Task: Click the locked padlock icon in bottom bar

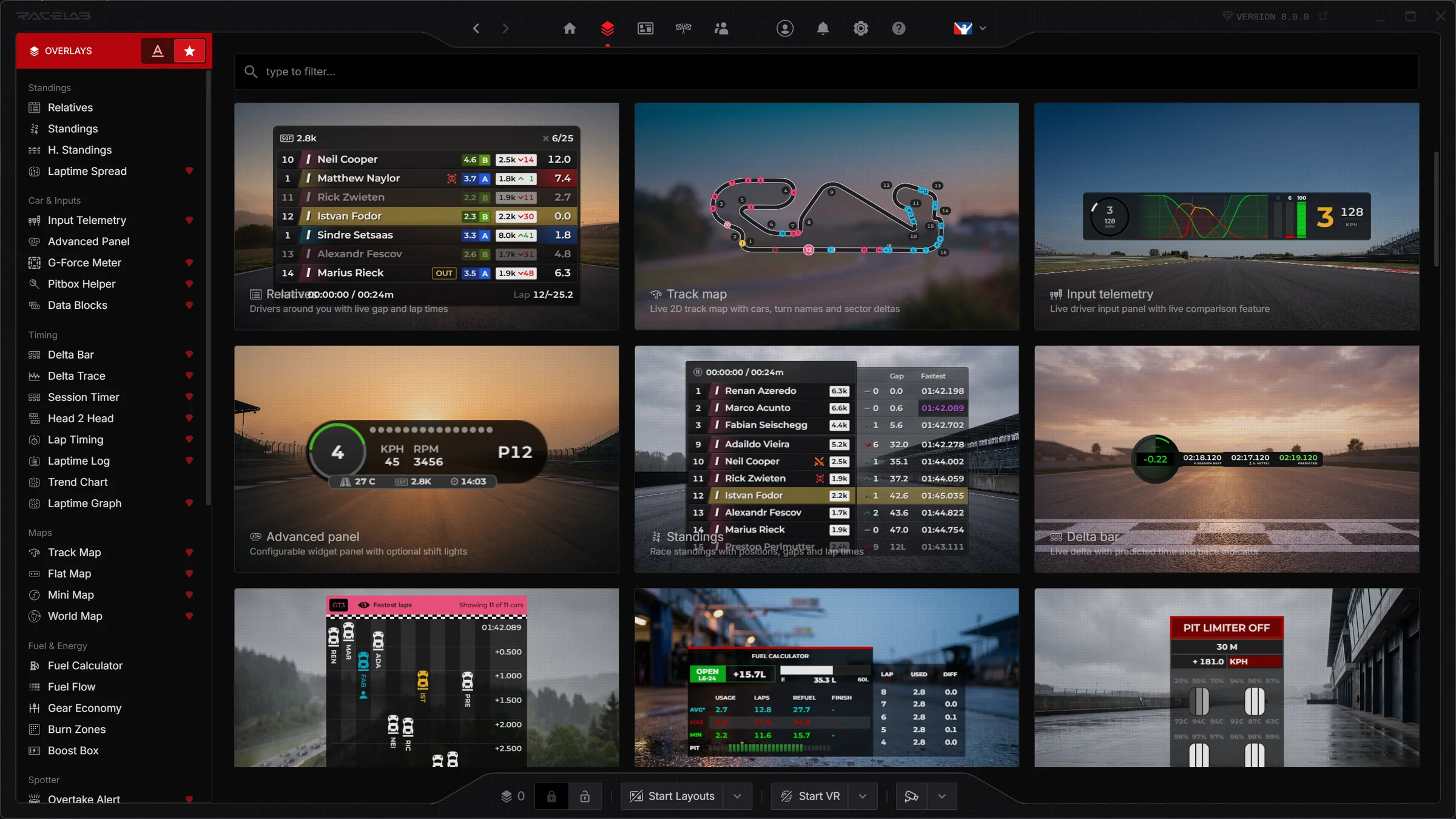Action: 551,796
